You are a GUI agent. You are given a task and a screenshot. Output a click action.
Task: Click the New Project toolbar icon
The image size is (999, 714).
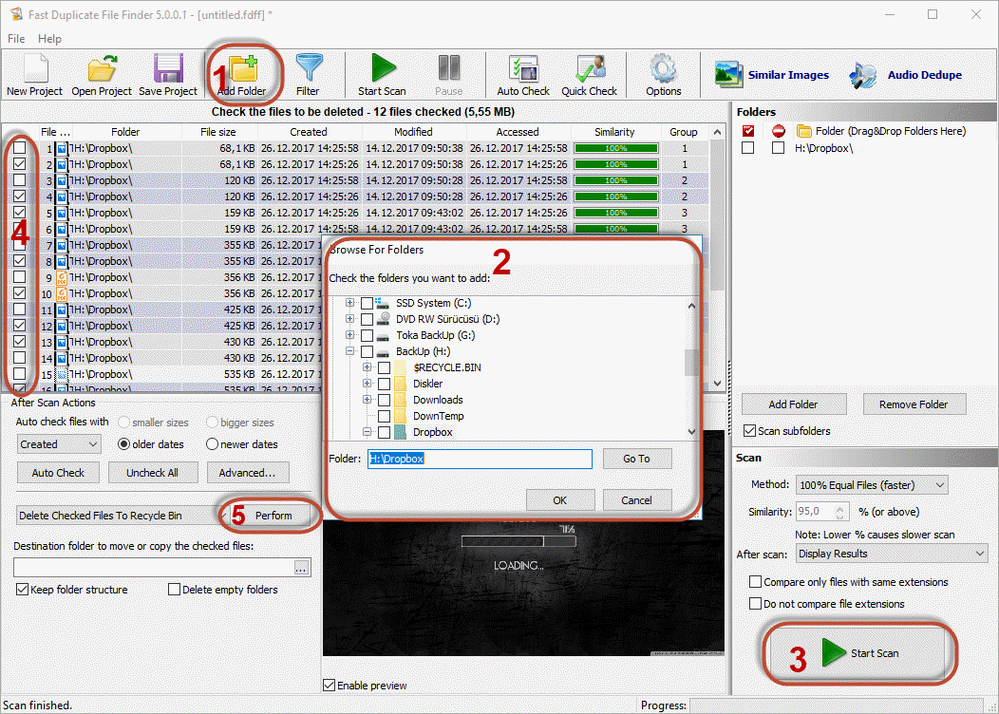tap(35, 69)
